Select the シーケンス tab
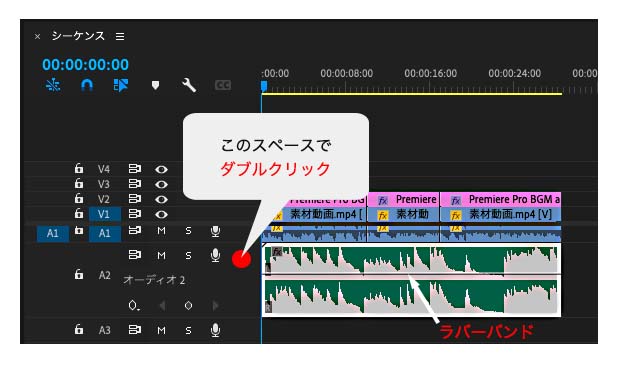 (x=78, y=36)
